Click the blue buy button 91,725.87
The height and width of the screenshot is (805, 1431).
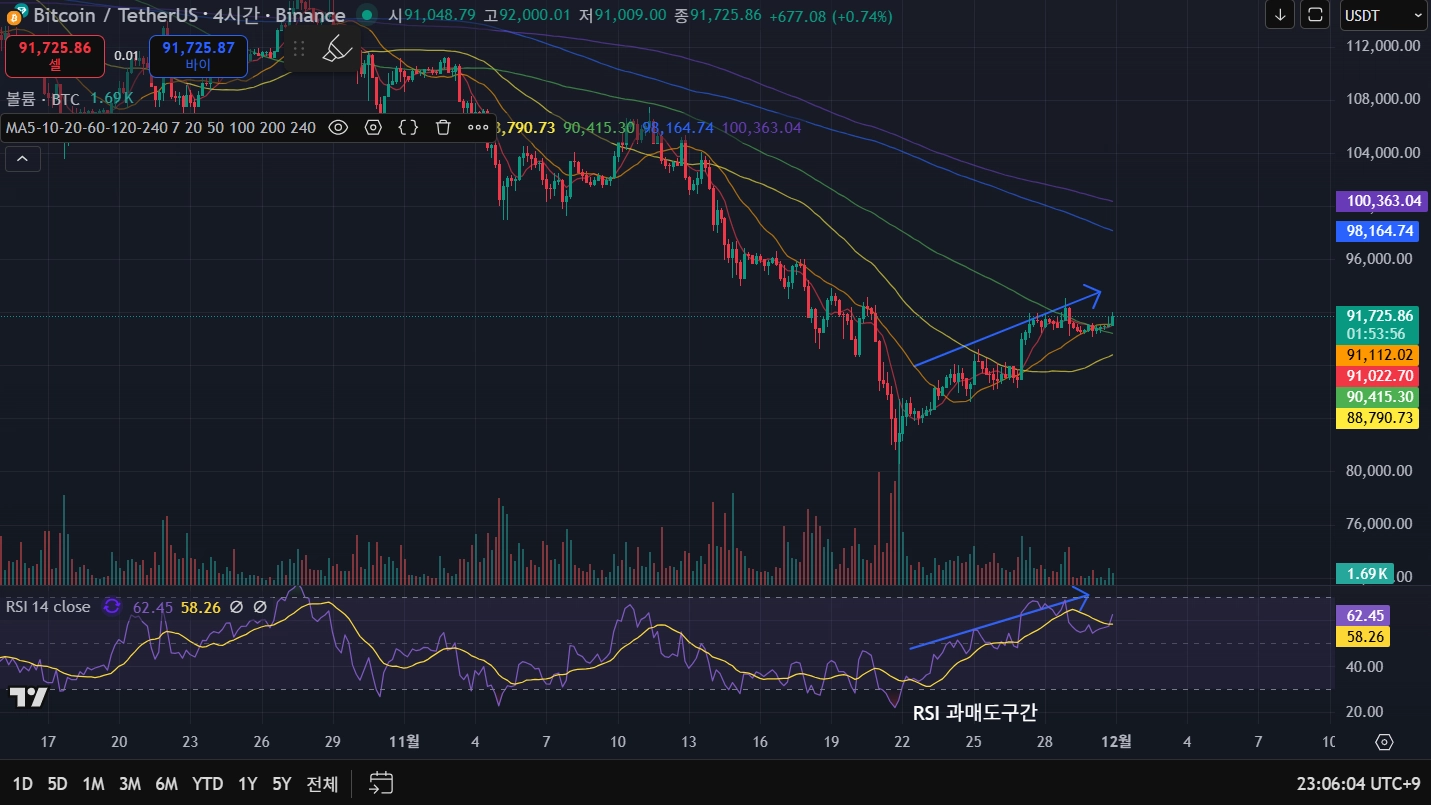(198, 56)
